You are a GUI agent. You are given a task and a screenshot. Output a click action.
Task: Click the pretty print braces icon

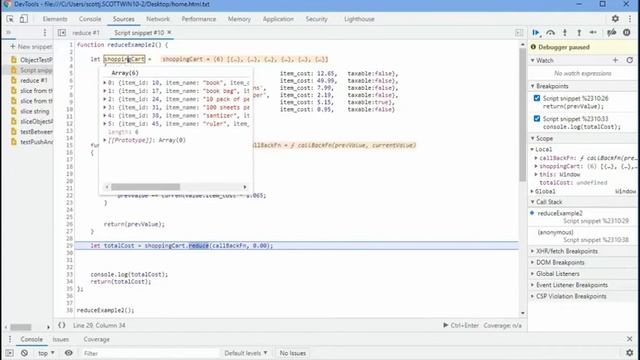(62, 325)
